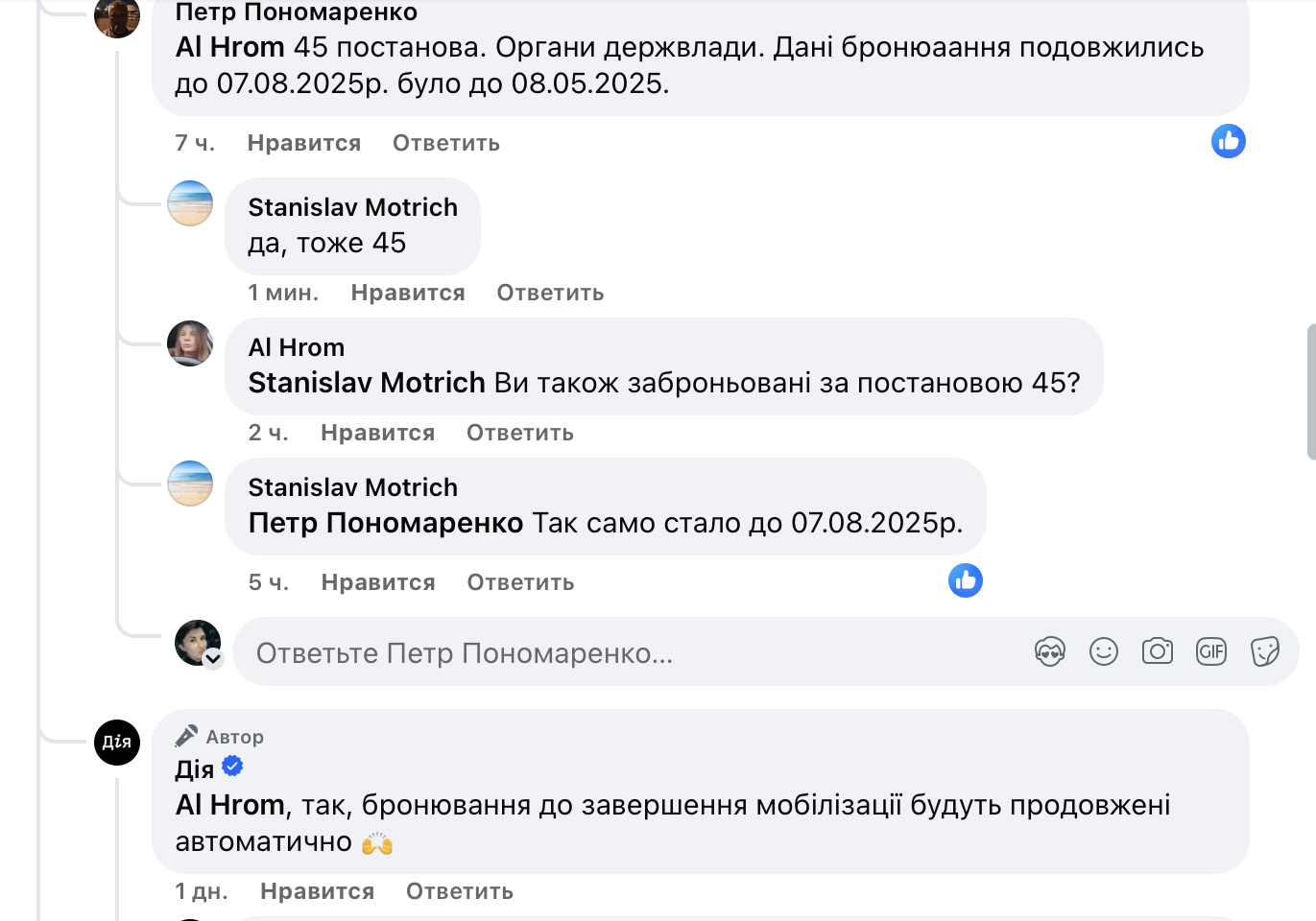This screenshot has width=1316, height=921.
Task: Open the GIF picker in reply box
Action: click(1211, 652)
